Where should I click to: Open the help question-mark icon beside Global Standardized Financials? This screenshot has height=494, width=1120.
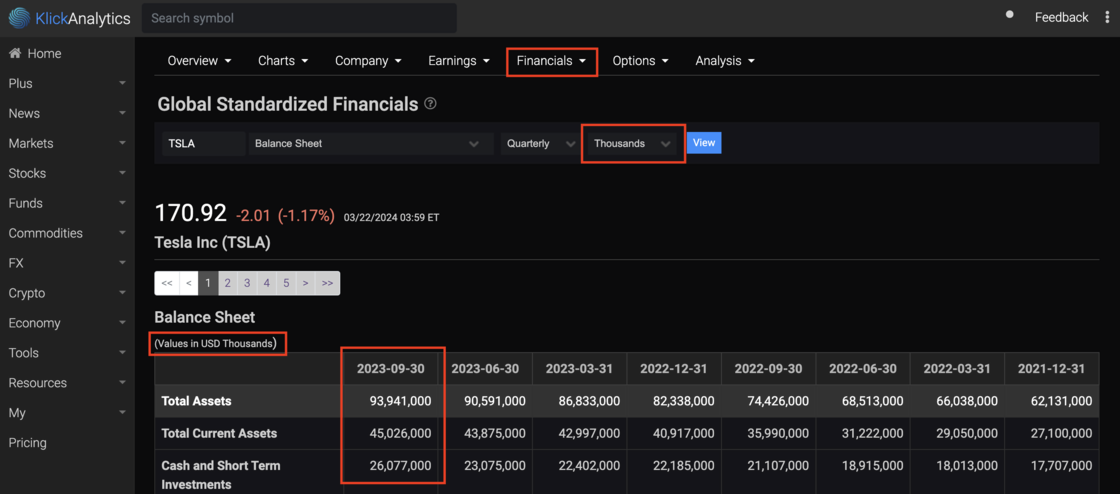pyautogui.click(x=430, y=104)
